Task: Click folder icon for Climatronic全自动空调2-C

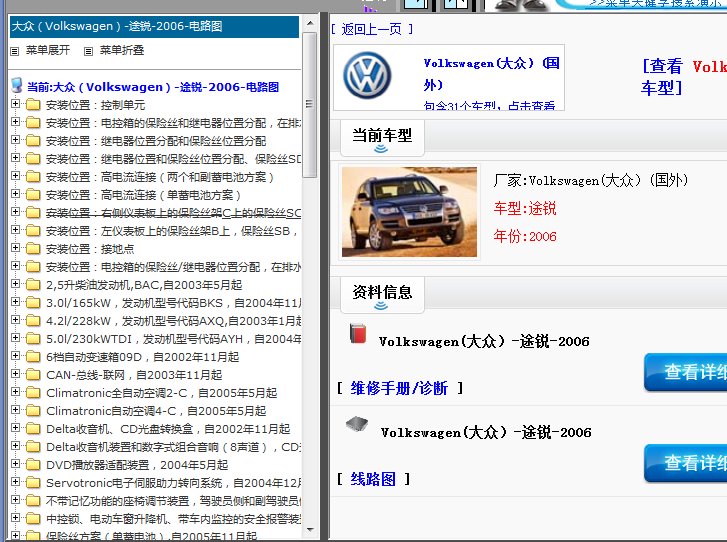Action: pos(33,393)
